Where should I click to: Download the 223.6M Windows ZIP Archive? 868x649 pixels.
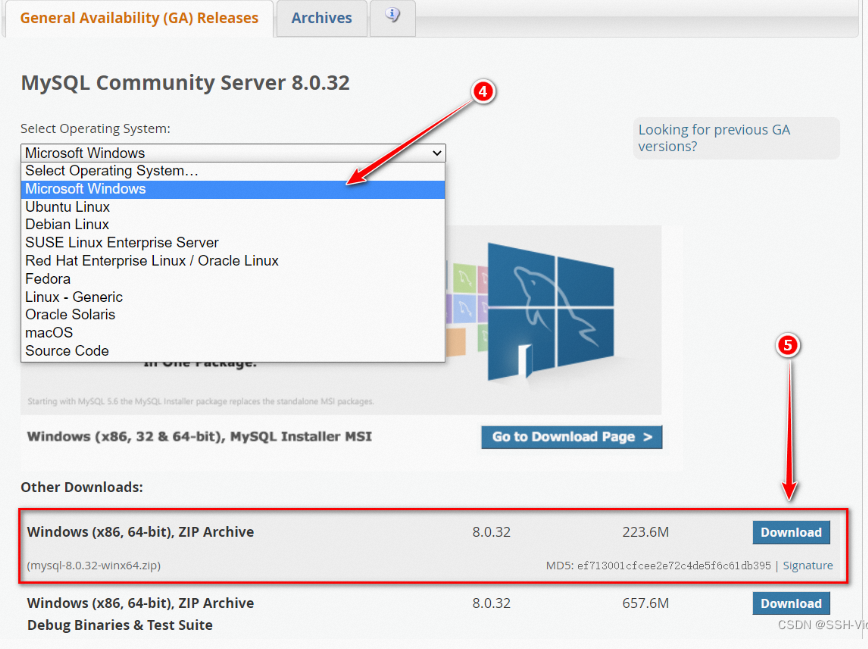coord(790,532)
